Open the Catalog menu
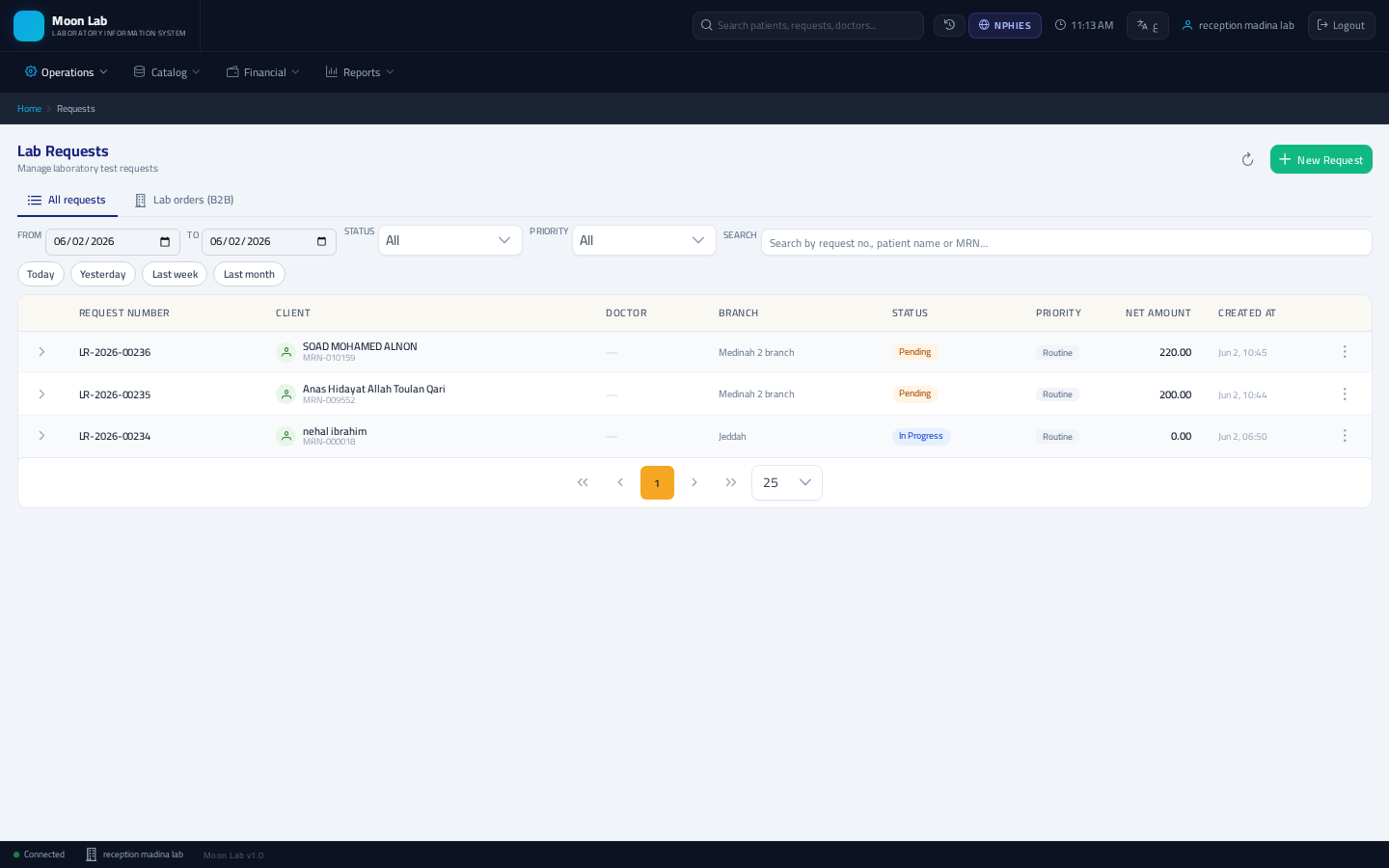This screenshot has width=1389, height=868. [167, 72]
